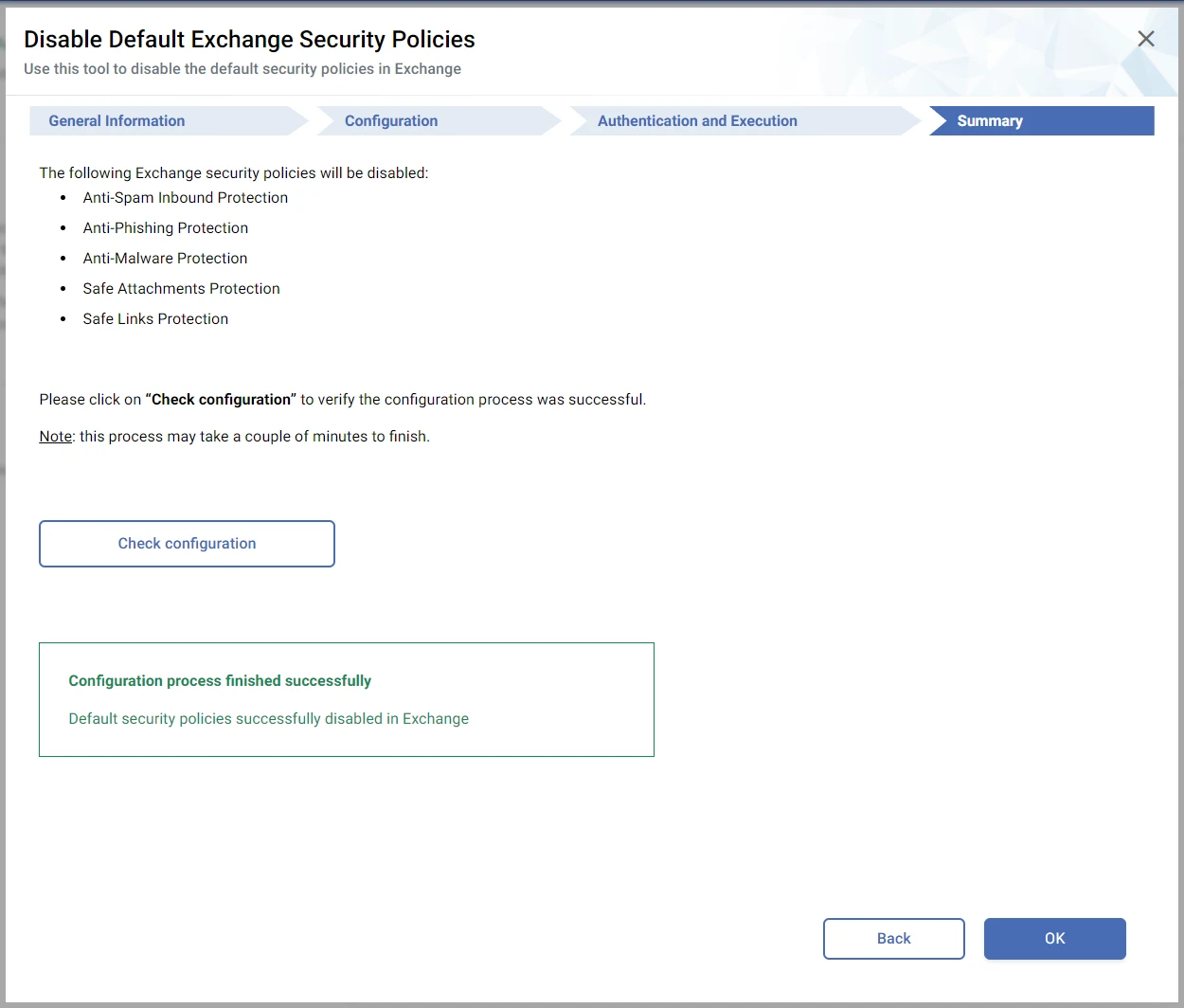Switch to the Configuration step
The width and height of the screenshot is (1184, 1008).
point(391,121)
